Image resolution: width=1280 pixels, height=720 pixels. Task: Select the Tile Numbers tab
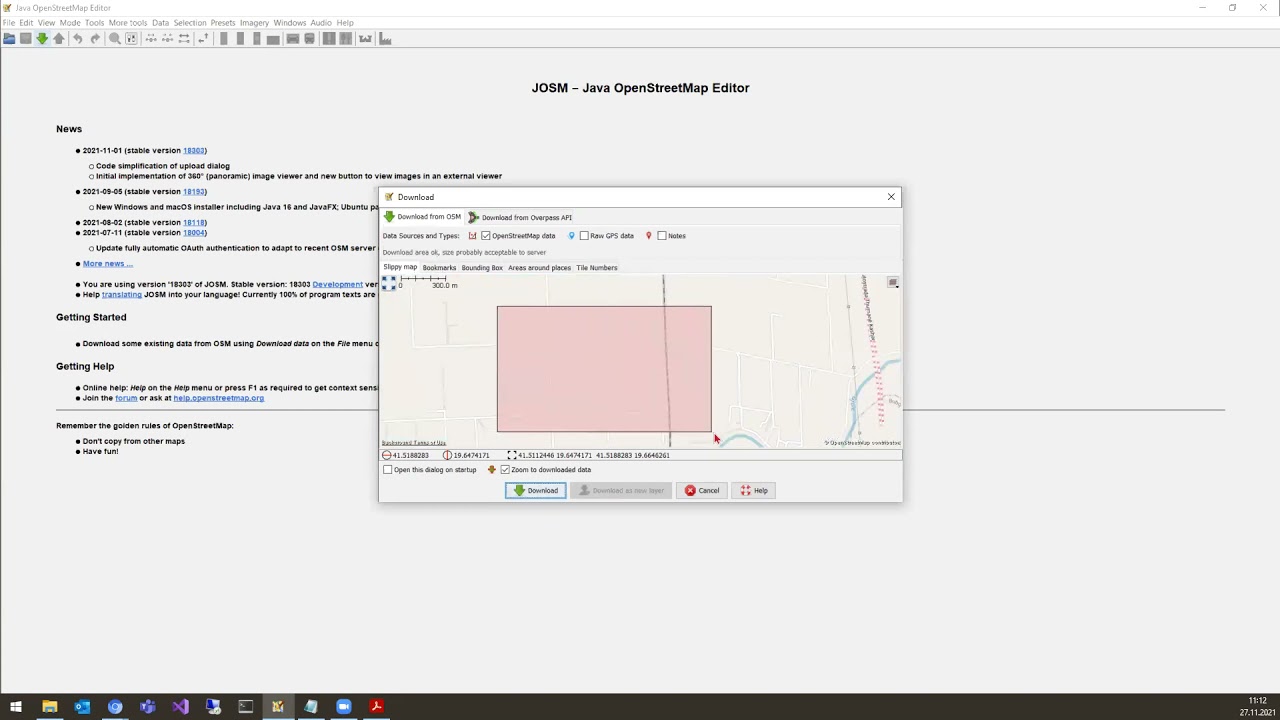[597, 268]
